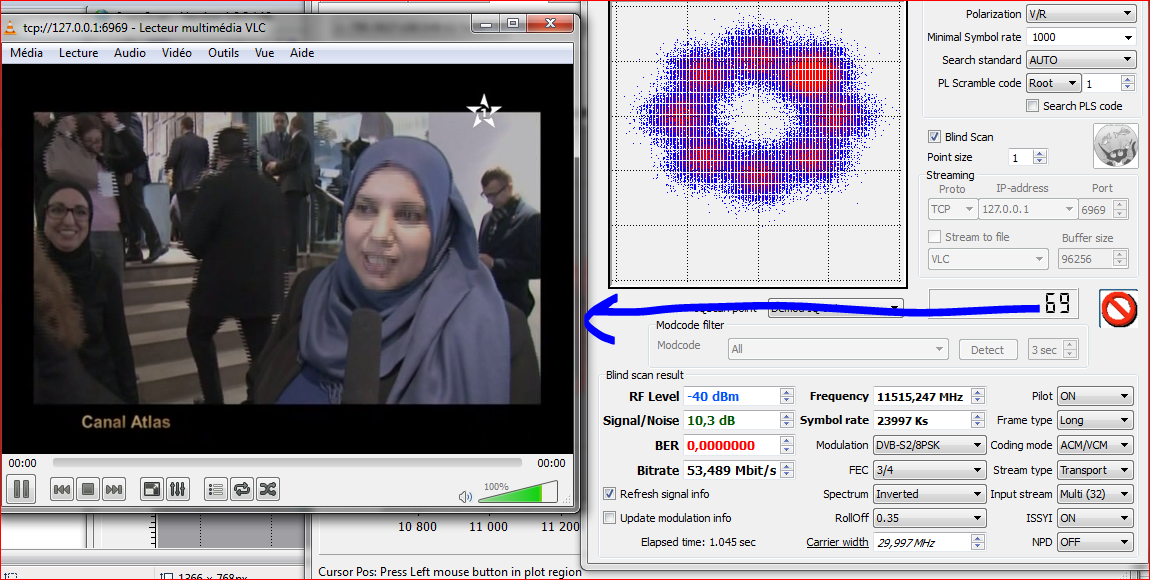This screenshot has width=1150, height=580.
Task: Enable shuffle playback in VLC
Action: (268, 489)
